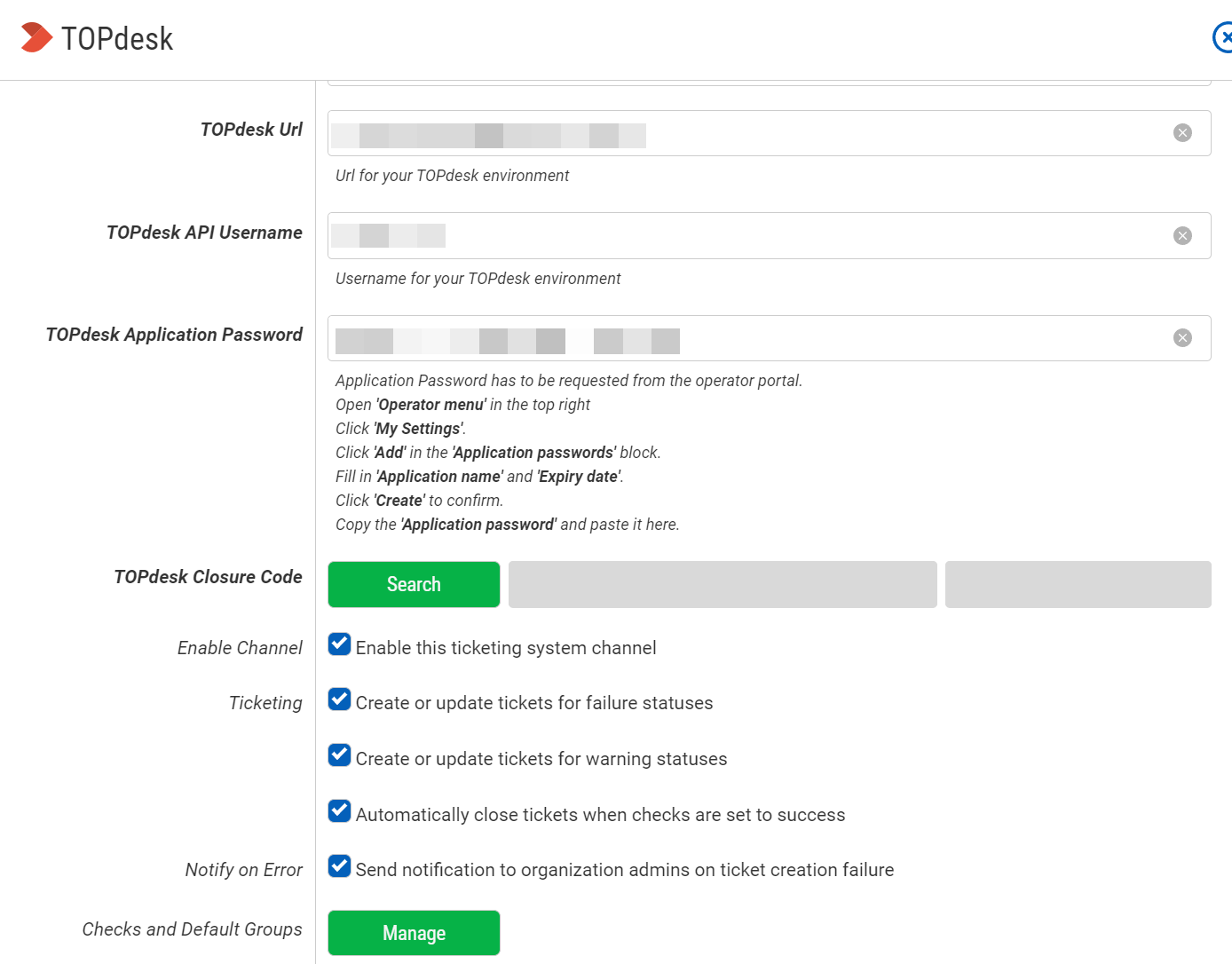1232x964 pixels.
Task: Disable notification on ticket creation failure
Action: click(x=339, y=866)
